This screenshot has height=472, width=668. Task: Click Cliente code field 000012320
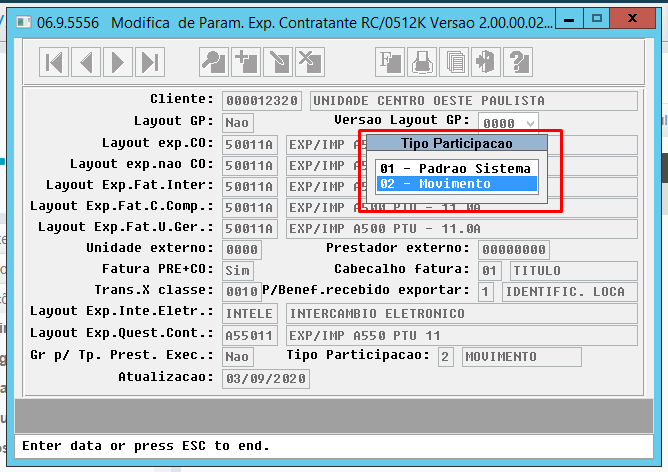(262, 101)
